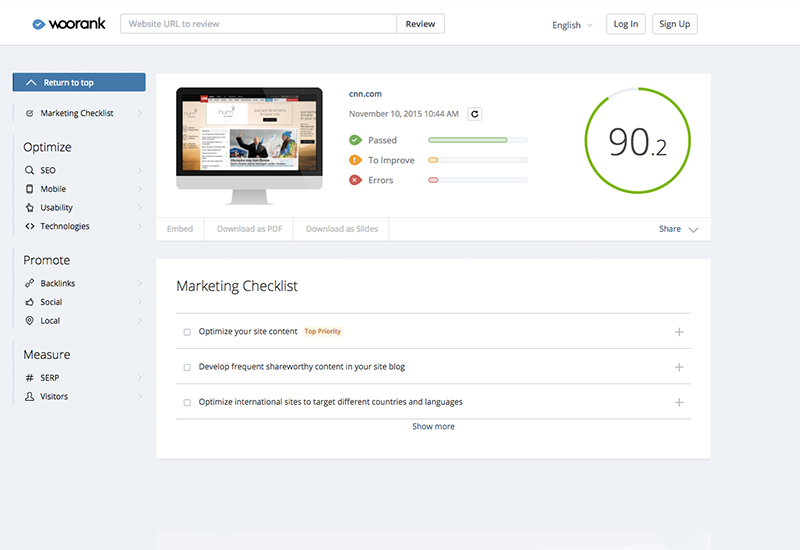Click the Website URL to review field
Screen dimensions: 800x550
coord(258,24)
